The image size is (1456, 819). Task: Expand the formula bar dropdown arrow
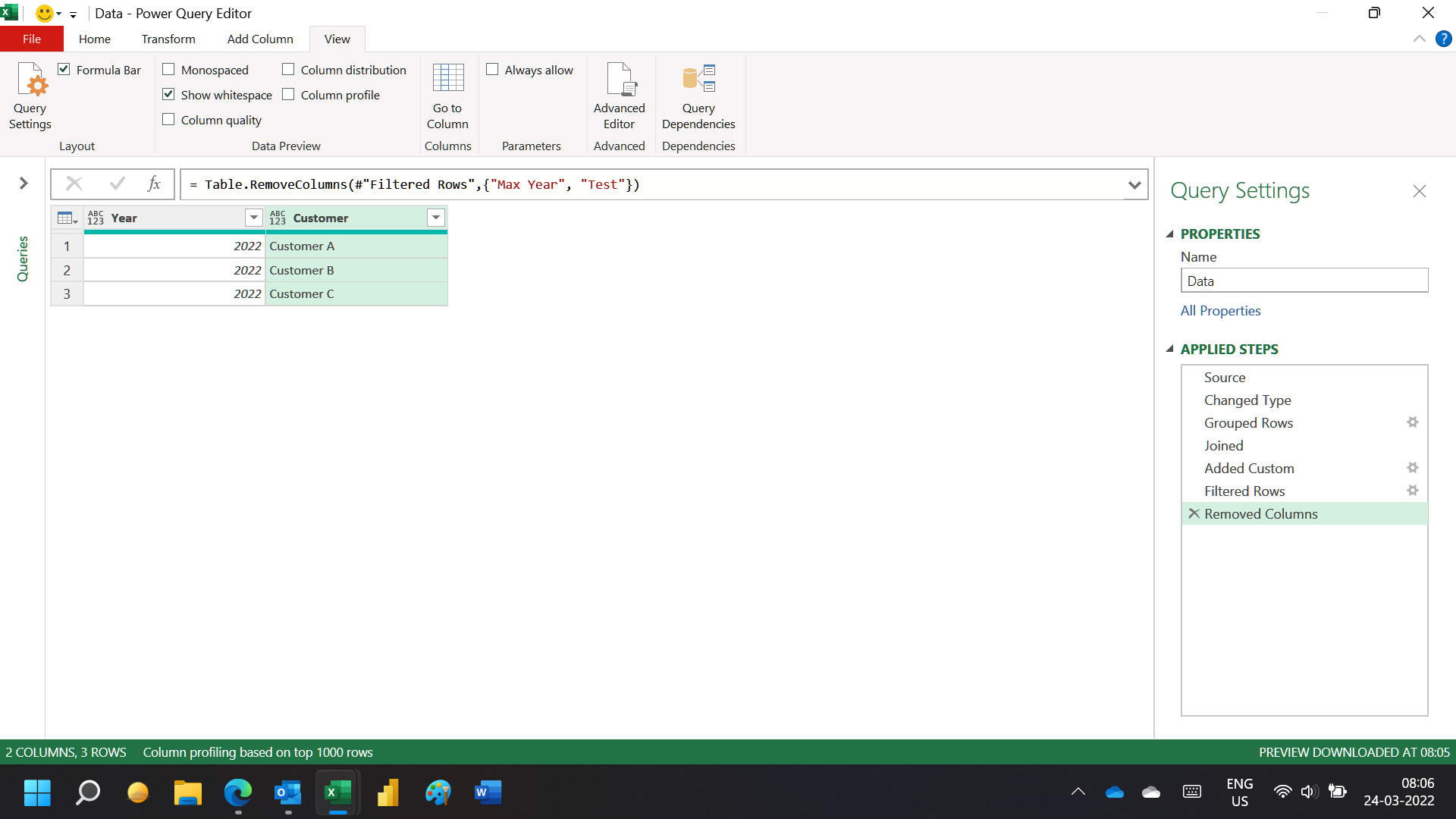(x=1134, y=184)
